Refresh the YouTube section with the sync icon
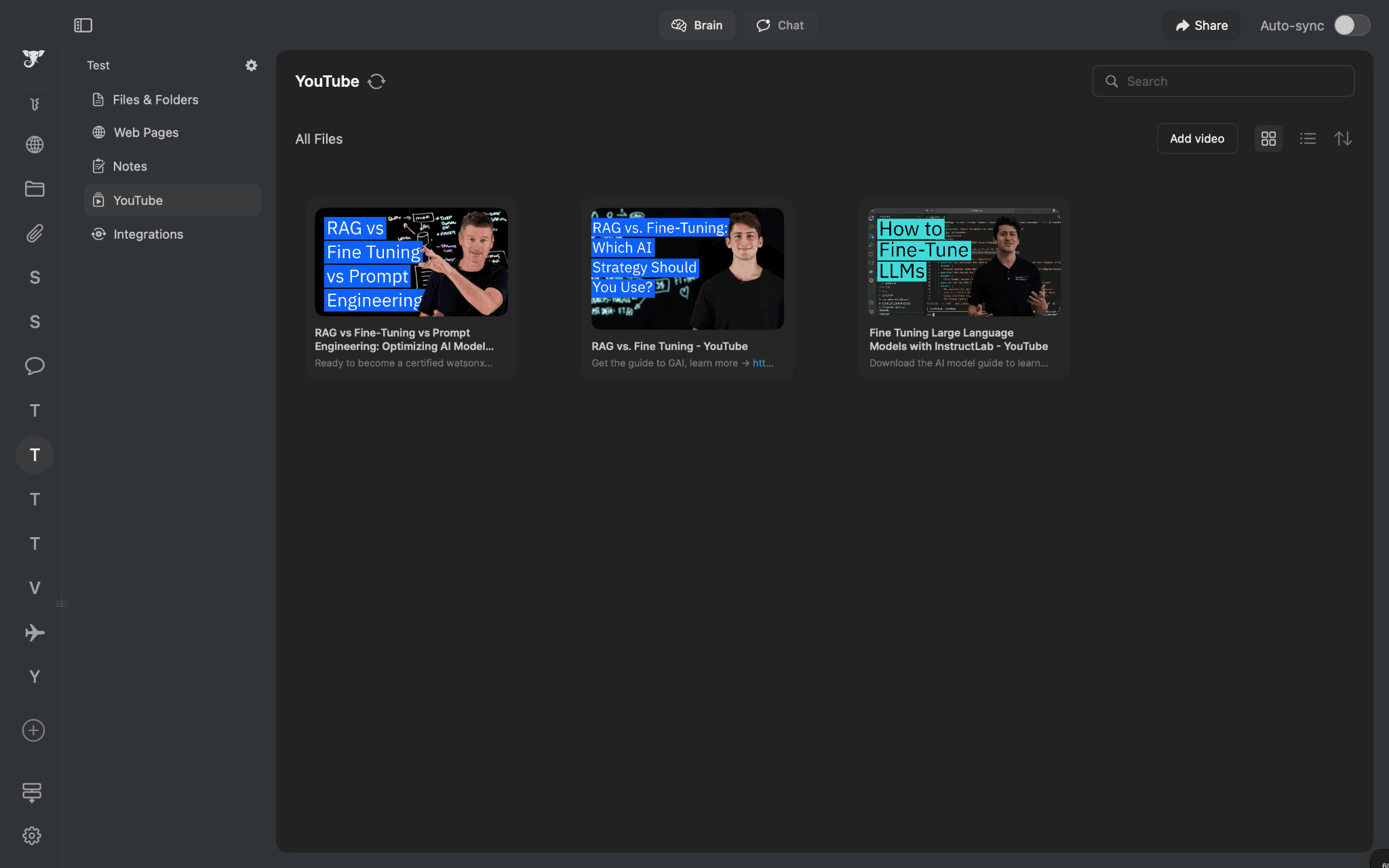Image resolution: width=1389 pixels, height=868 pixels. [377, 81]
